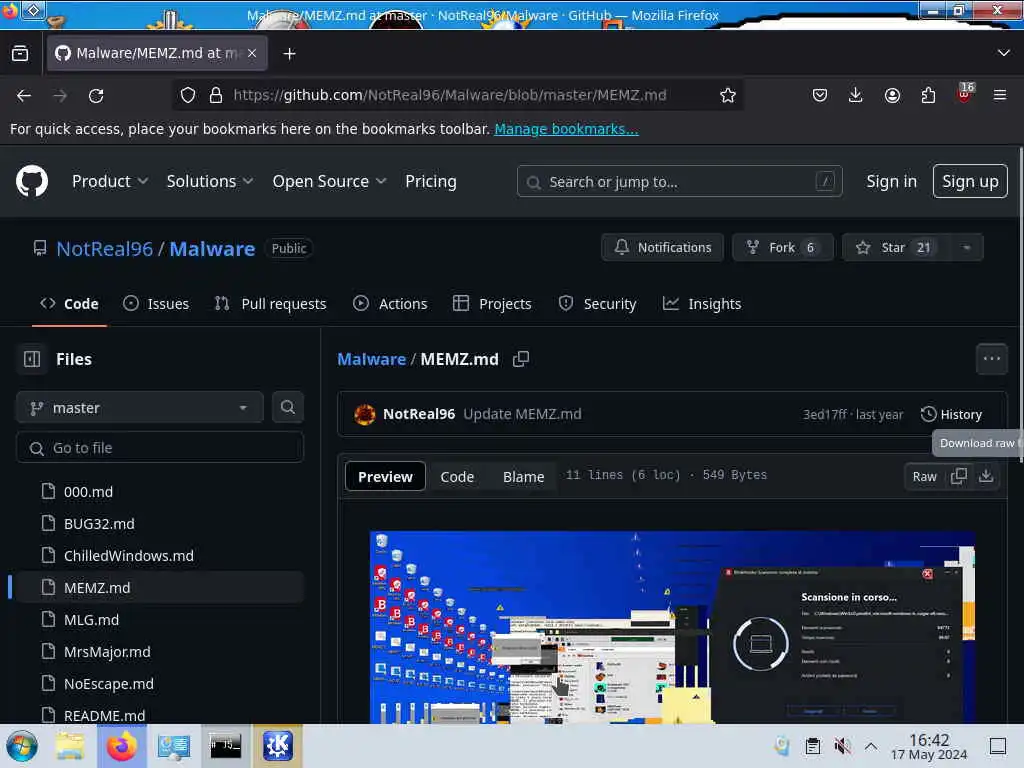This screenshot has height=768, width=1024.
Task: Open Firefox extensions puzzle icon
Action: click(928, 95)
